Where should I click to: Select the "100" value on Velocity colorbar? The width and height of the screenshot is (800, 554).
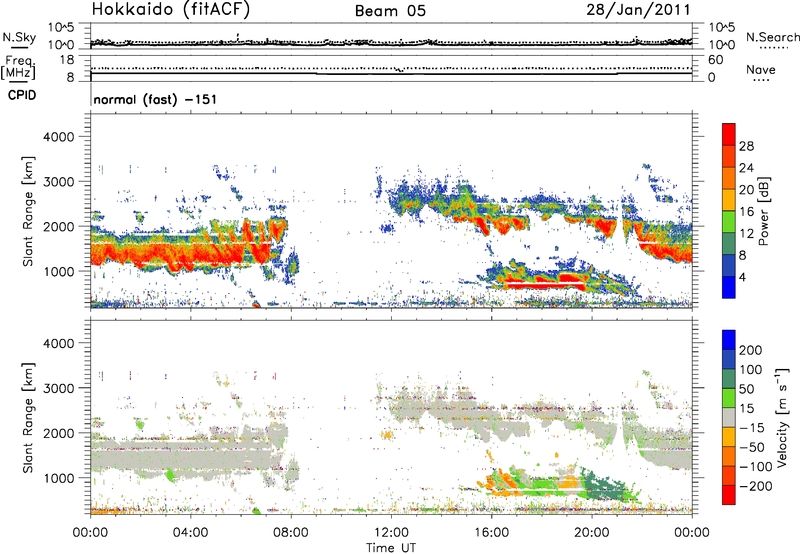pos(751,370)
